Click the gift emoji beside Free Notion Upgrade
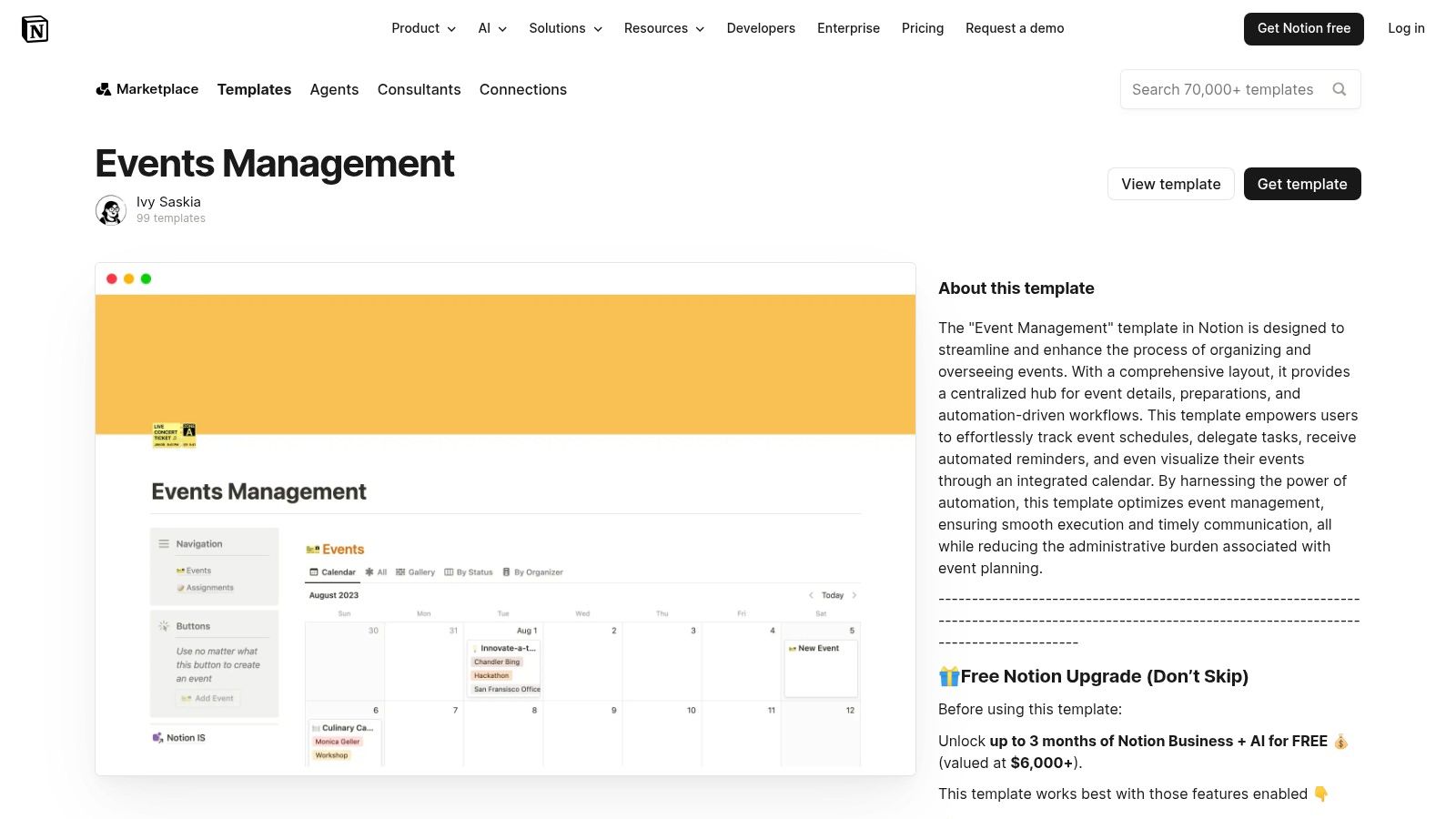Image resolution: width=1456 pixels, height=819 pixels. [x=949, y=676]
